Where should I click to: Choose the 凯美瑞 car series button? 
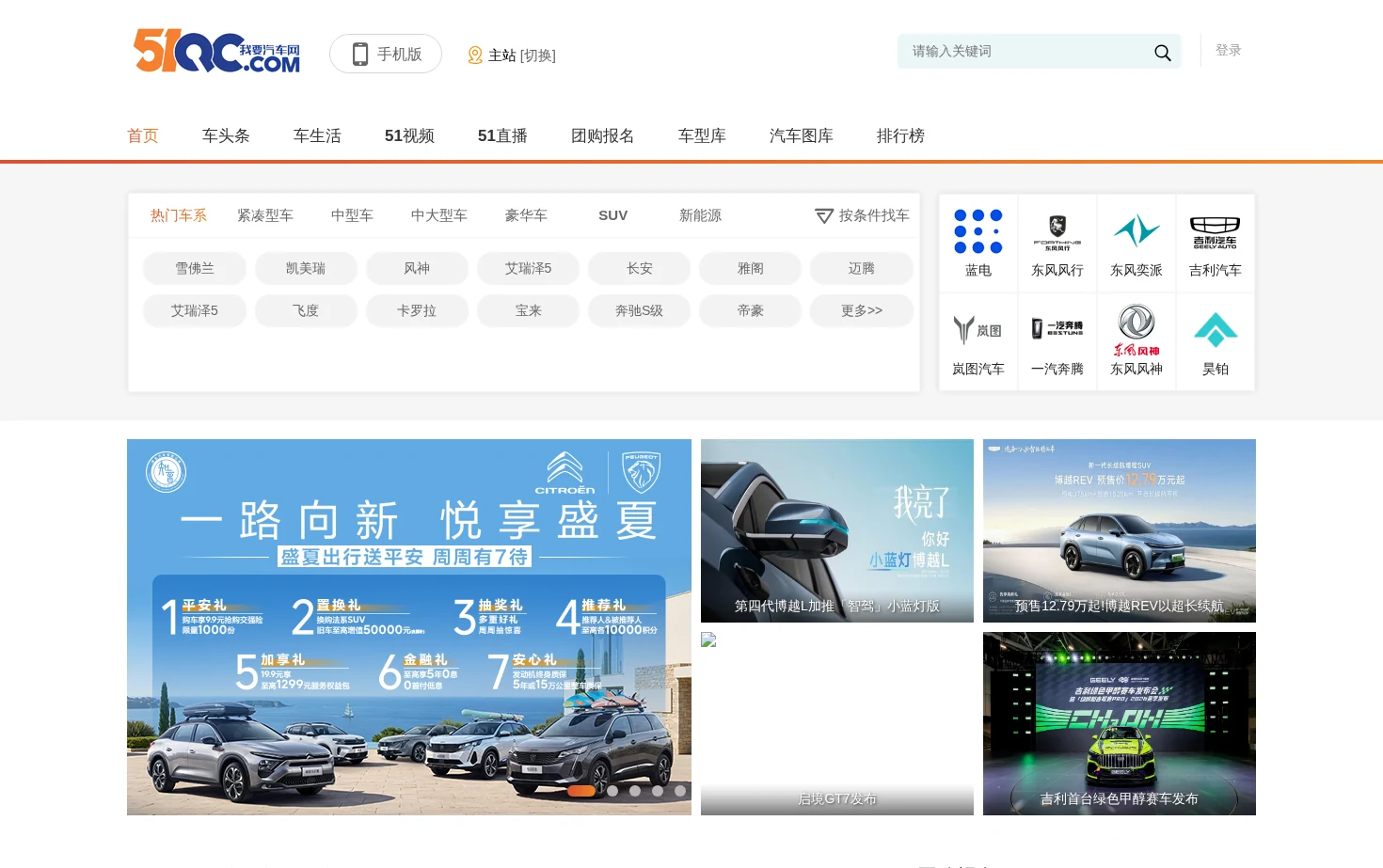(306, 268)
